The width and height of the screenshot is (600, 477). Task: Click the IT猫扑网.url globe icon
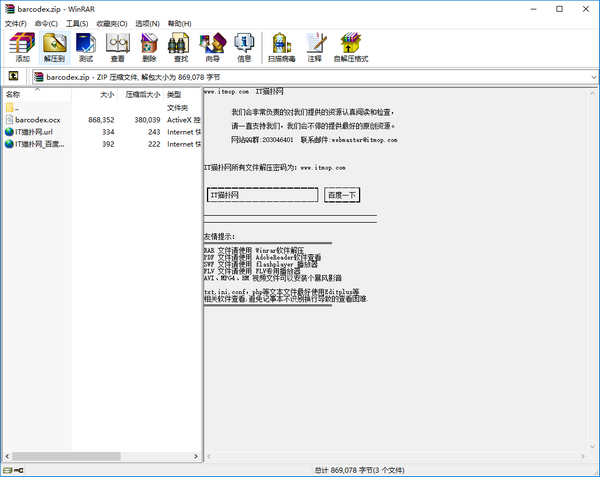coord(9,132)
